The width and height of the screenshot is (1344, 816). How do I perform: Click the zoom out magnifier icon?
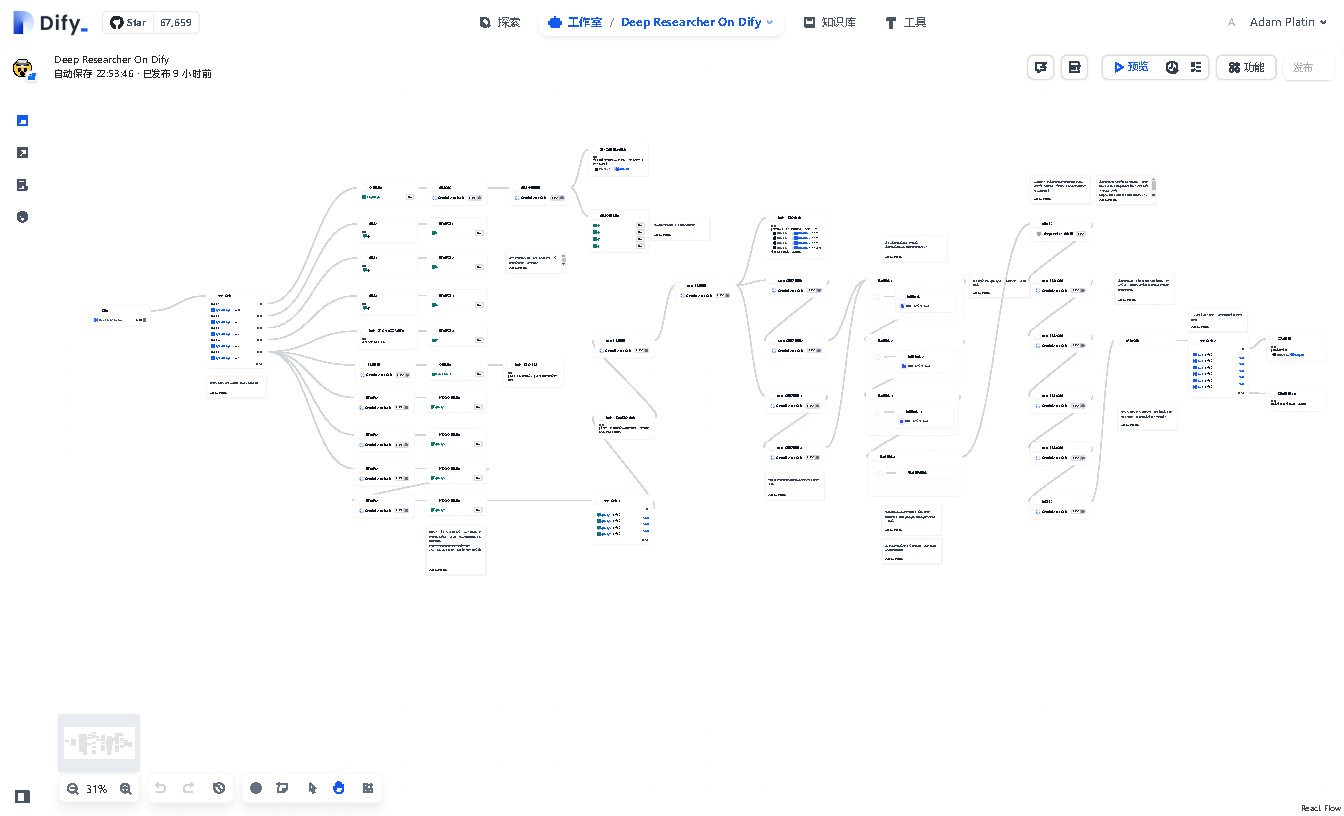73,788
